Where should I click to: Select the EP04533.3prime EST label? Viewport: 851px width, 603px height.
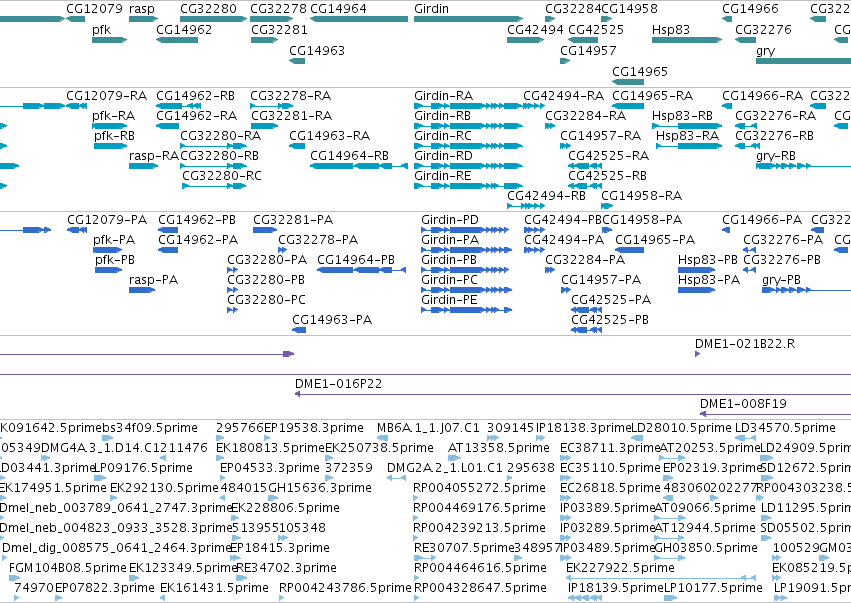pyautogui.click(x=270, y=468)
